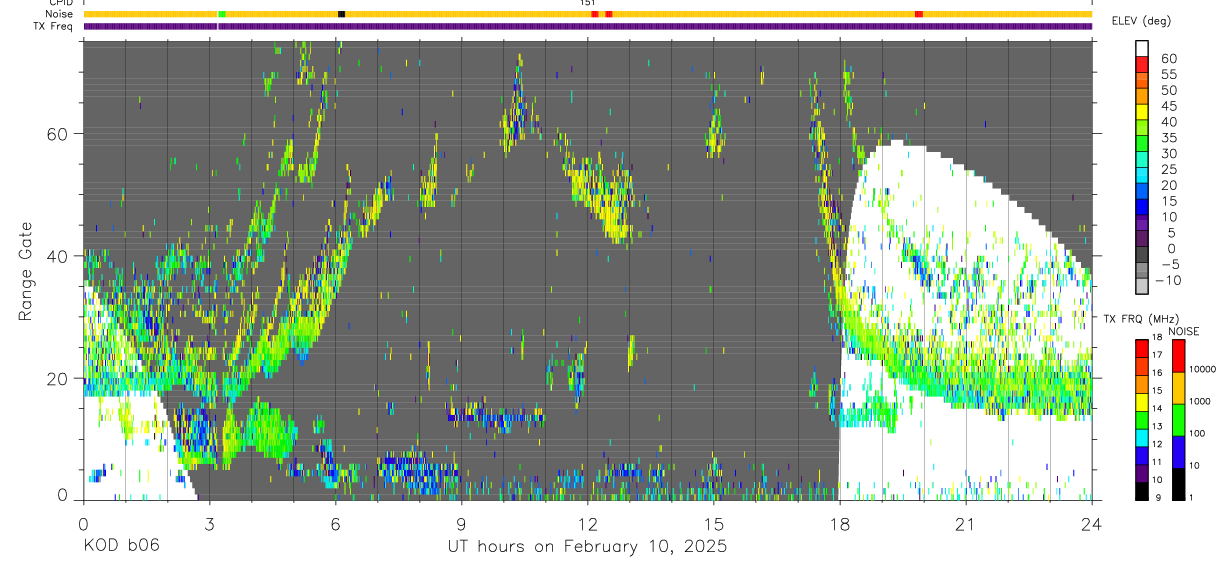Click the NOISE legend title above color bar

[x=1184, y=331]
